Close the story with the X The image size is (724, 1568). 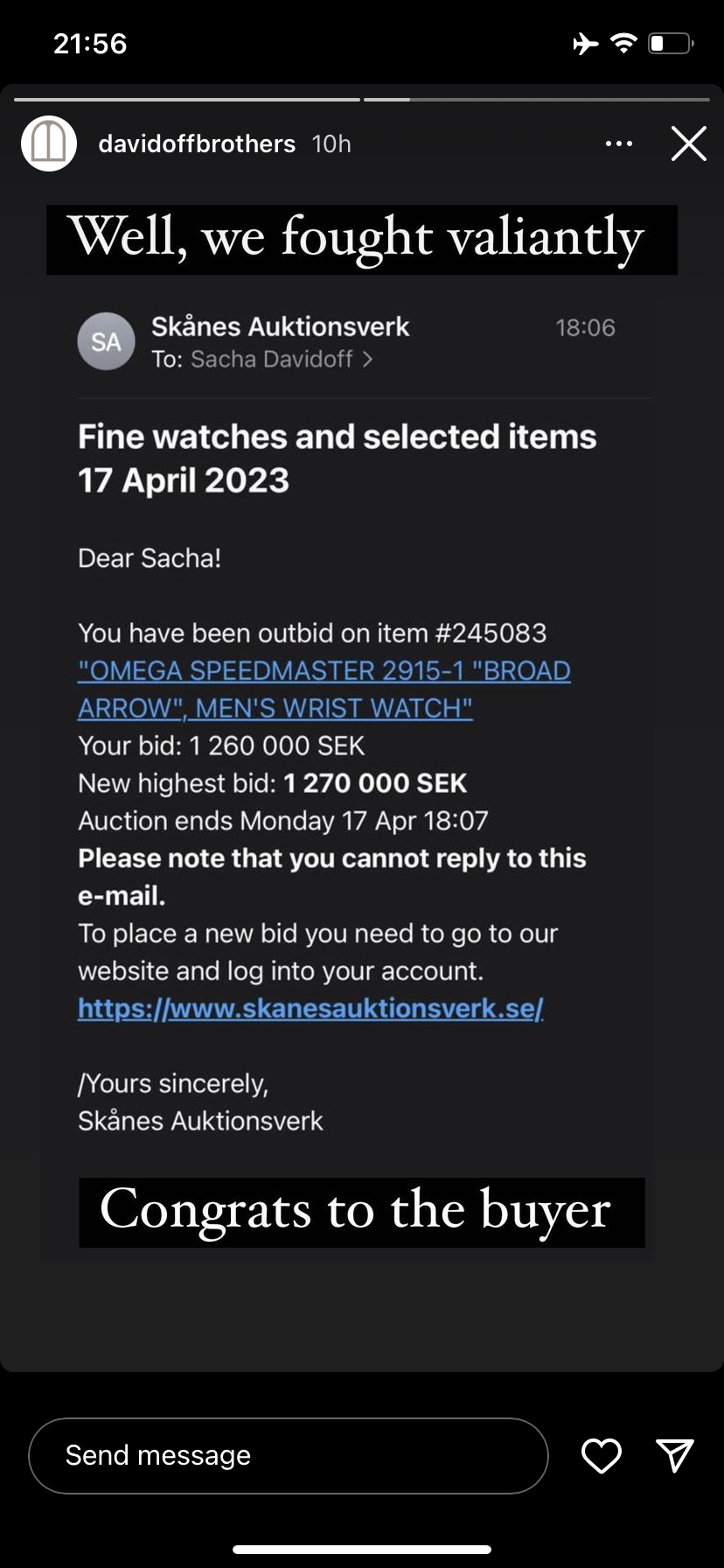tap(689, 143)
